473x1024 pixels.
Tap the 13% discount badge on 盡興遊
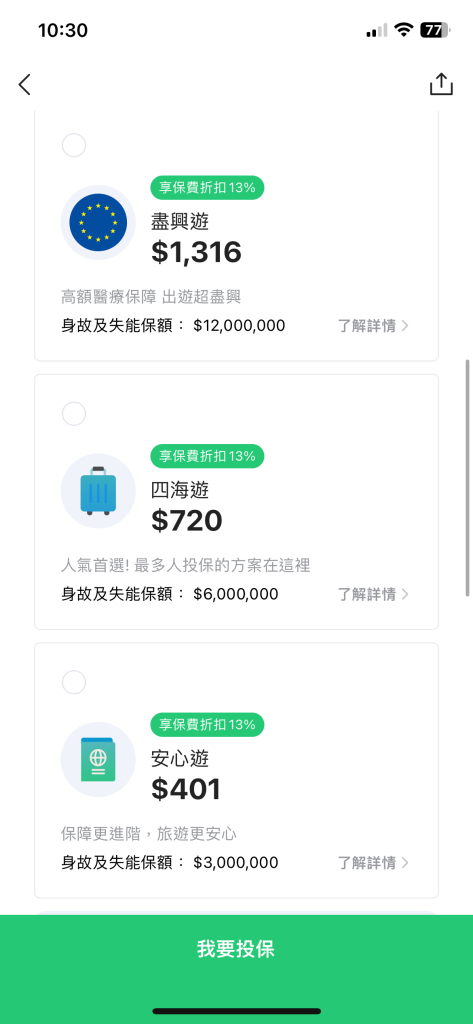pos(207,188)
